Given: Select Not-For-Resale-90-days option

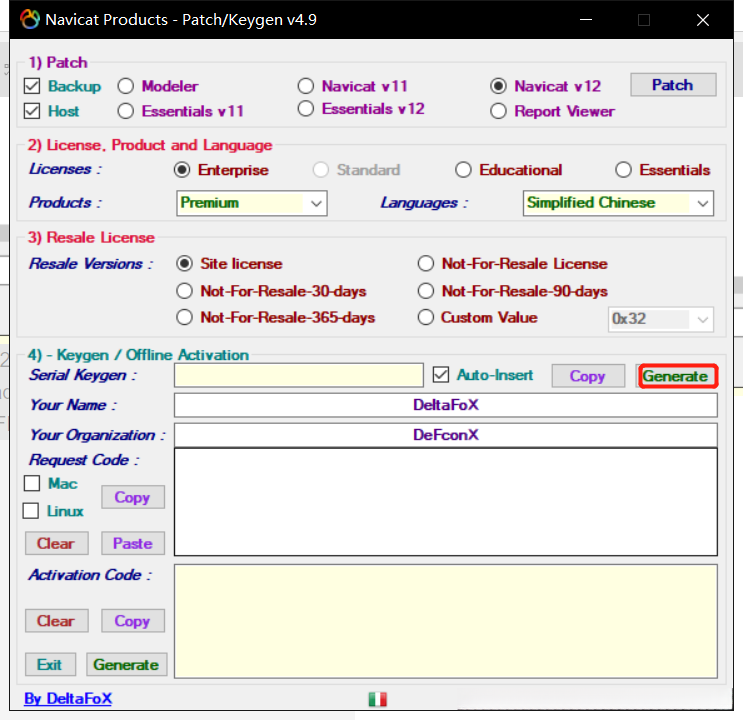Looking at the screenshot, I should [x=426, y=291].
